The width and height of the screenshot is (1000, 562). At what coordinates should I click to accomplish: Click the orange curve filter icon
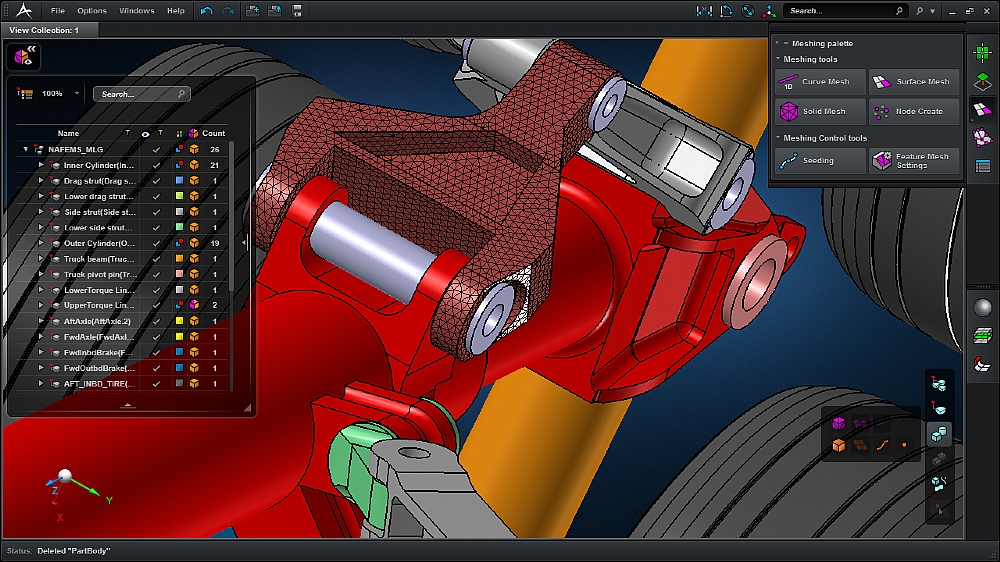point(882,445)
